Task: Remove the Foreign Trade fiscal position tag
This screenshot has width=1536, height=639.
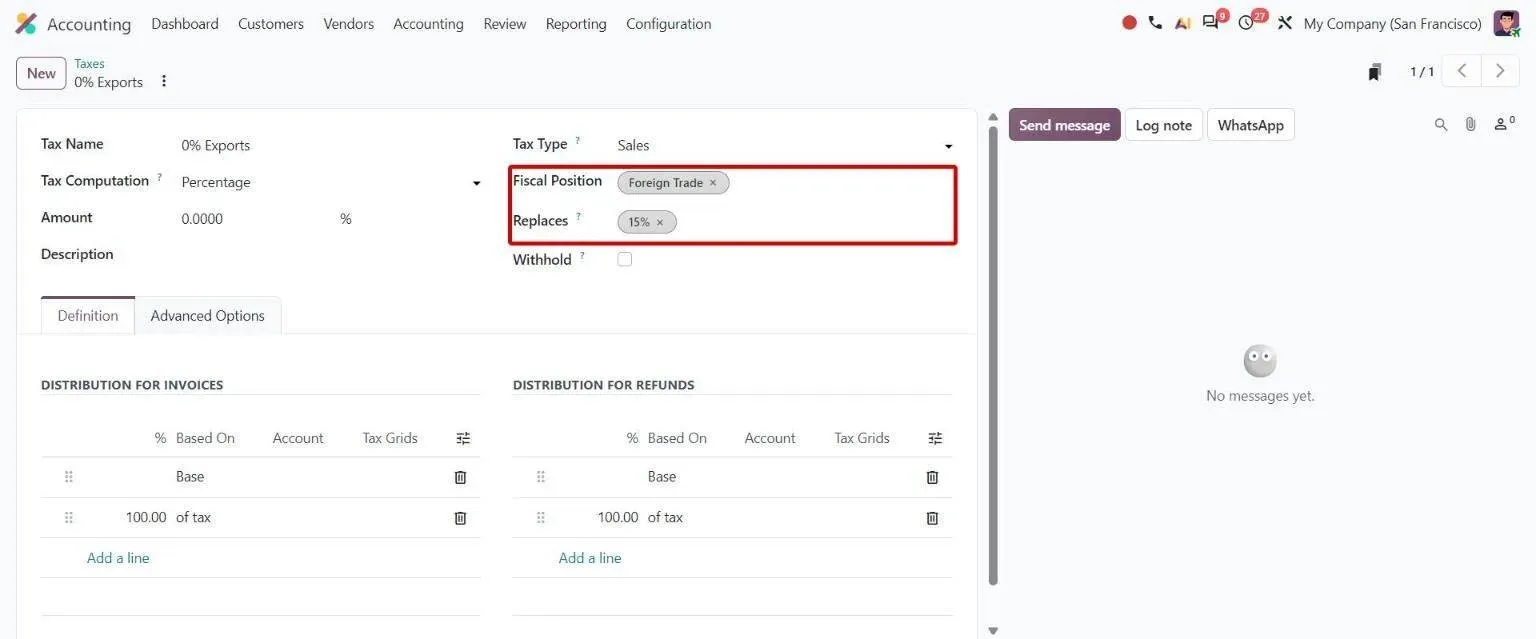Action: coord(713,183)
